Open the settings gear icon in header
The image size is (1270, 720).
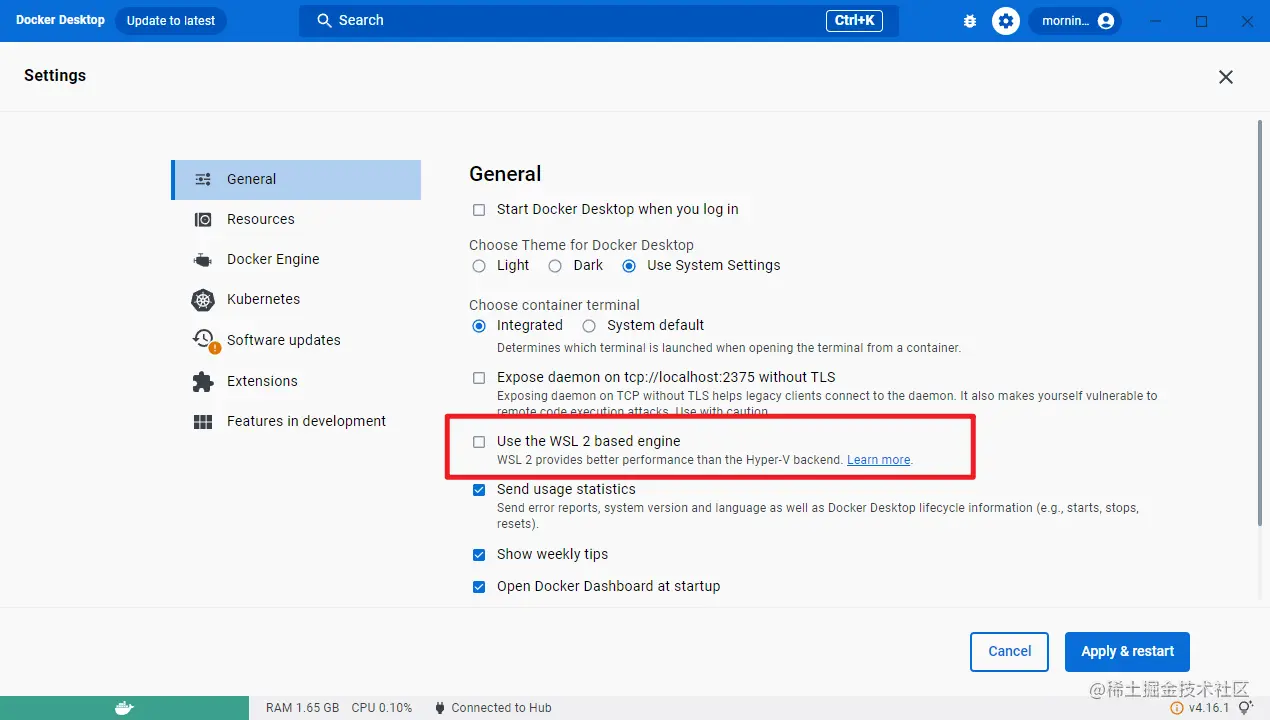pyautogui.click(x=1006, y=21)
